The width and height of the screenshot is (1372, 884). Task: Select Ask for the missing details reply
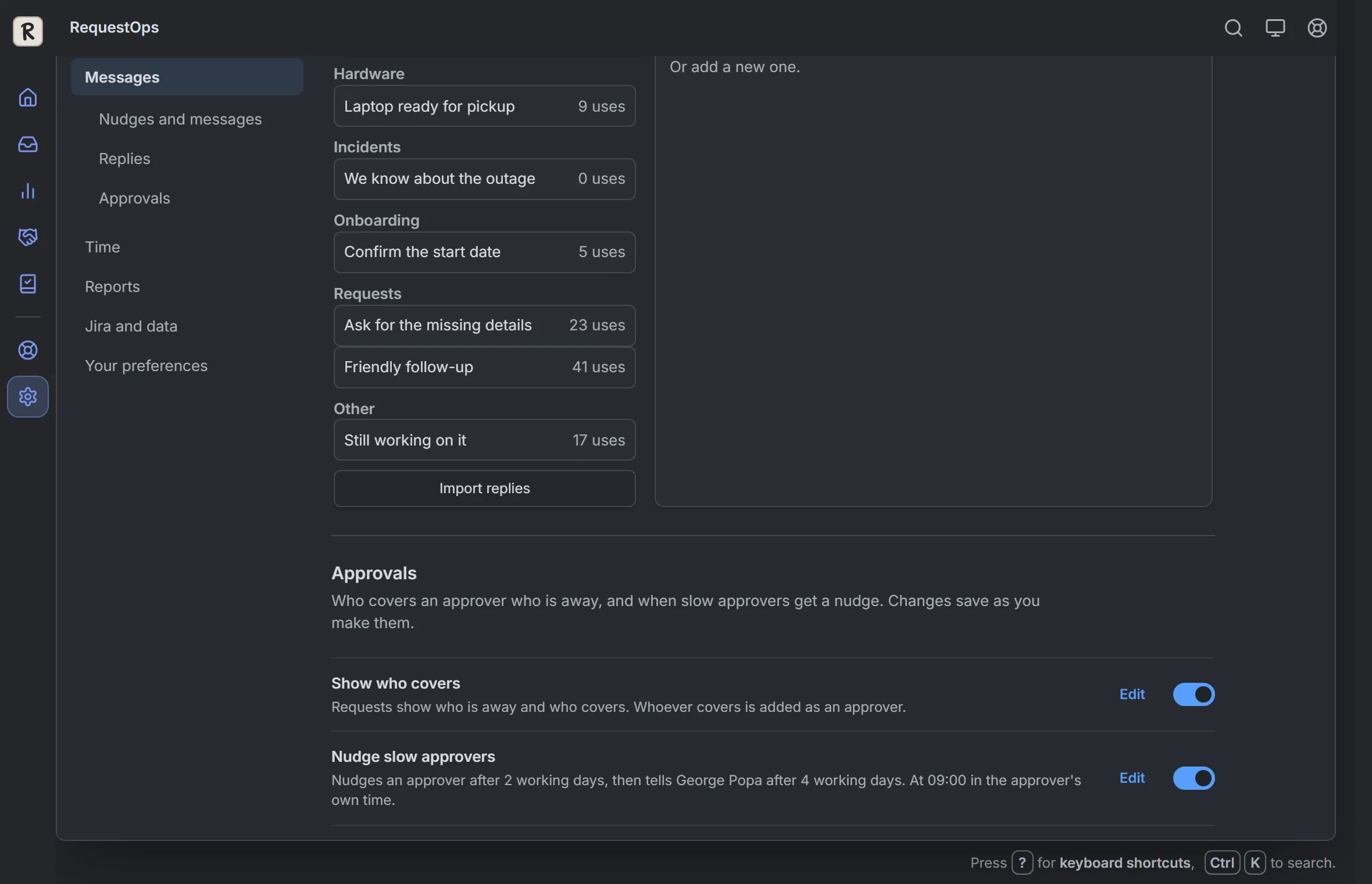click(484, 325)
